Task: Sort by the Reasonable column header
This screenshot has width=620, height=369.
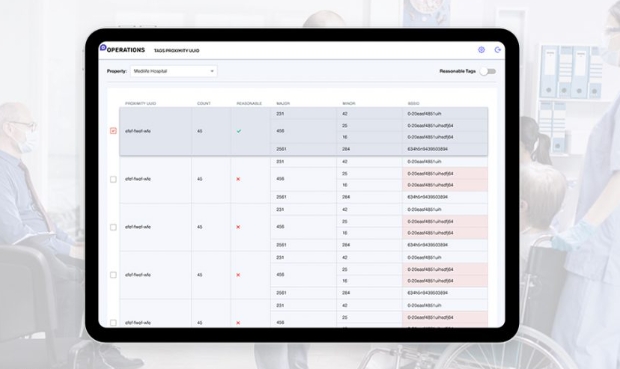Action: pyautogui.click(x=249, y=104)
